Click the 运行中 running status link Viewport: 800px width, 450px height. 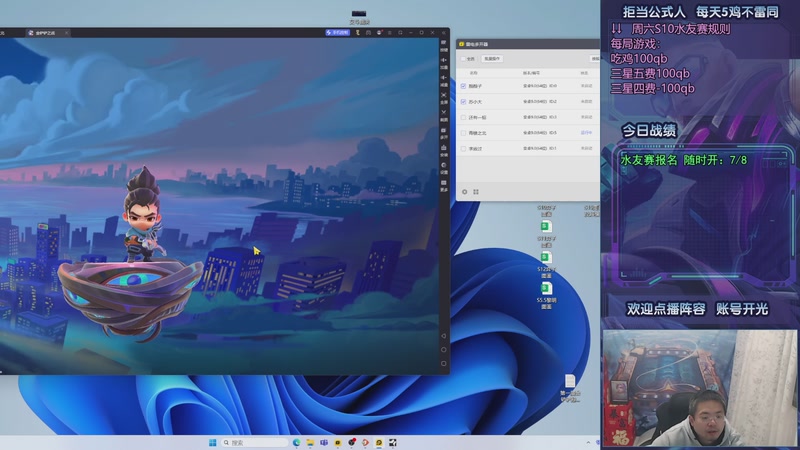click(586, 133)
